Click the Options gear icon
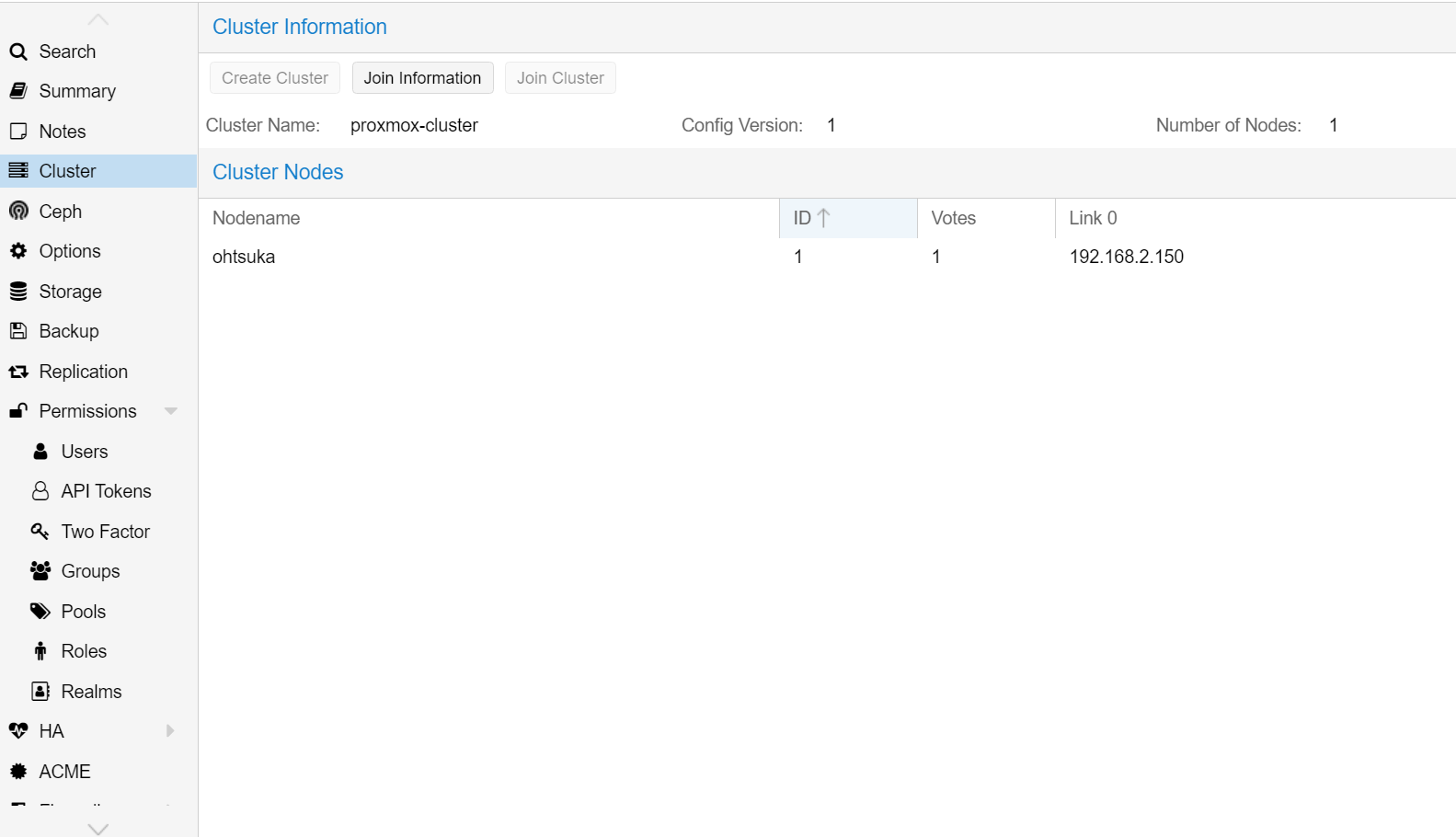1456x837 pixels. [x=18, y=251]
